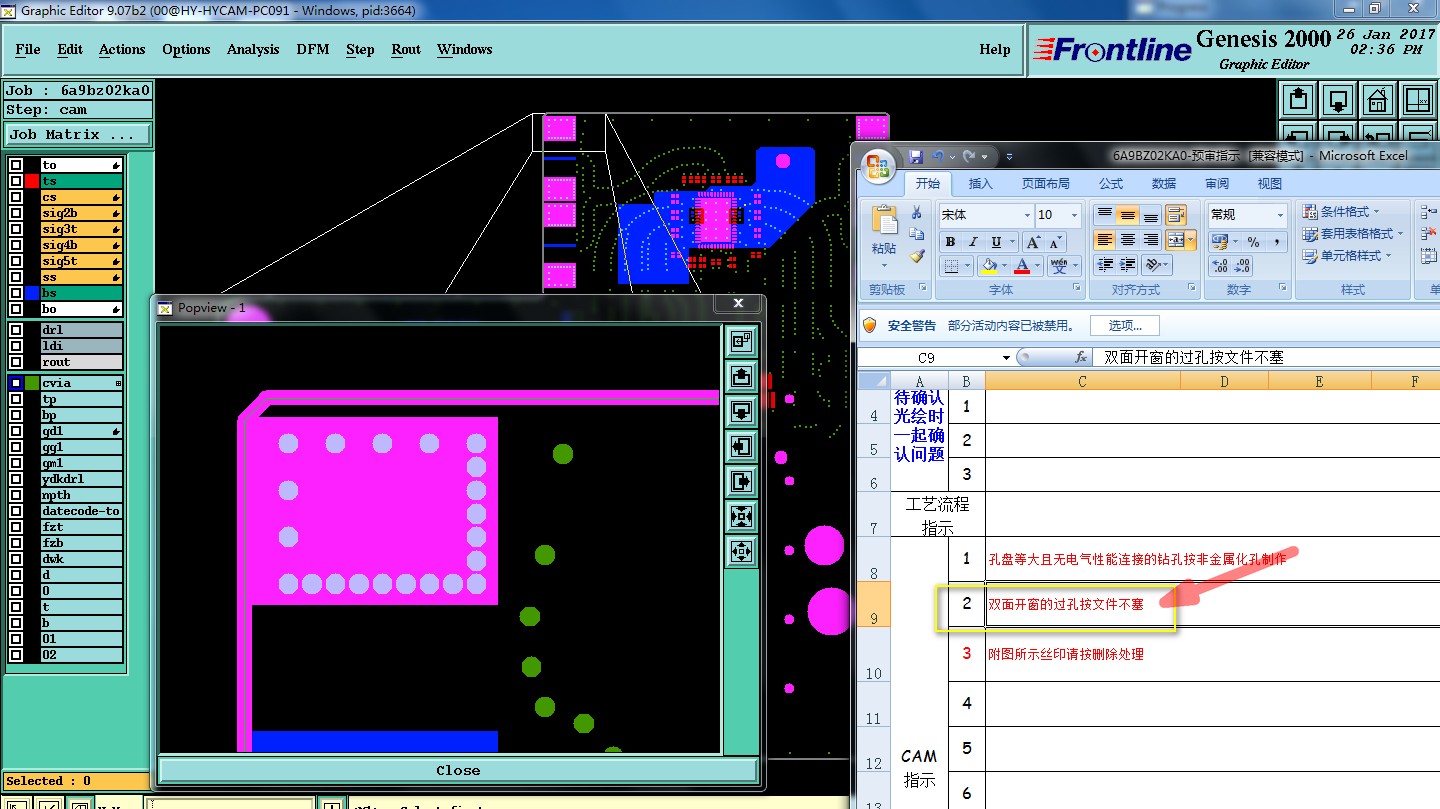This screenshot has width=1440, height=809.
Task: Click the fill color bucket swatch in Excel
Action: 988,266
